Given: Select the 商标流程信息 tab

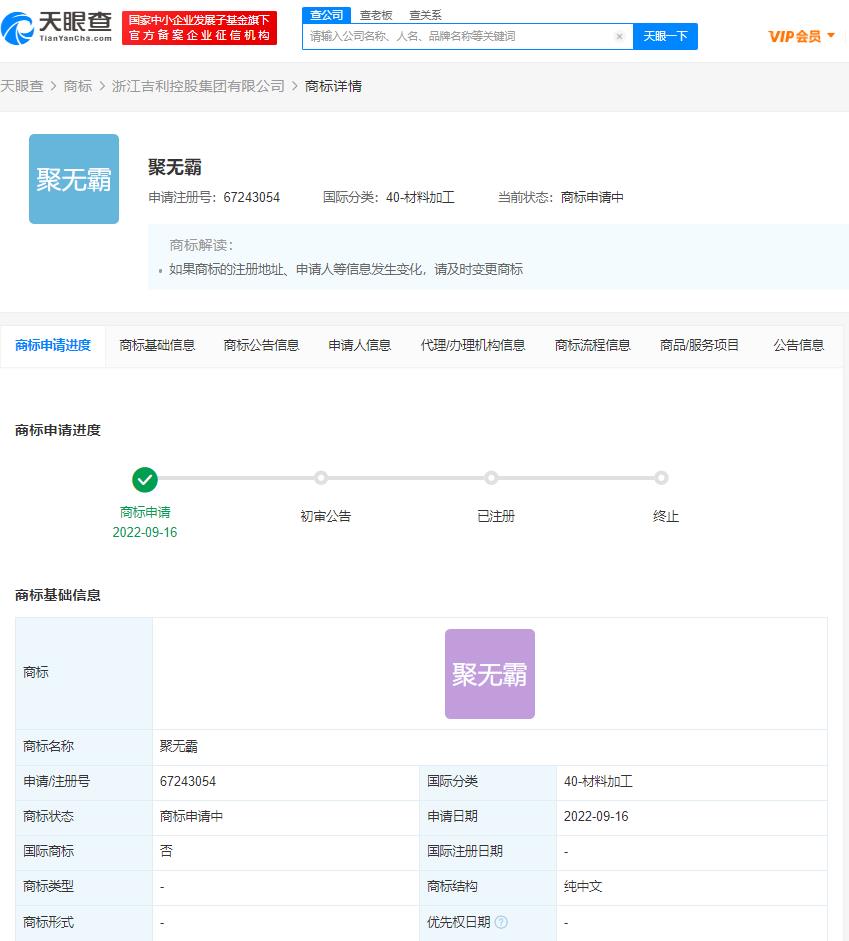Looking at the screenshot, I should (593, 345).
